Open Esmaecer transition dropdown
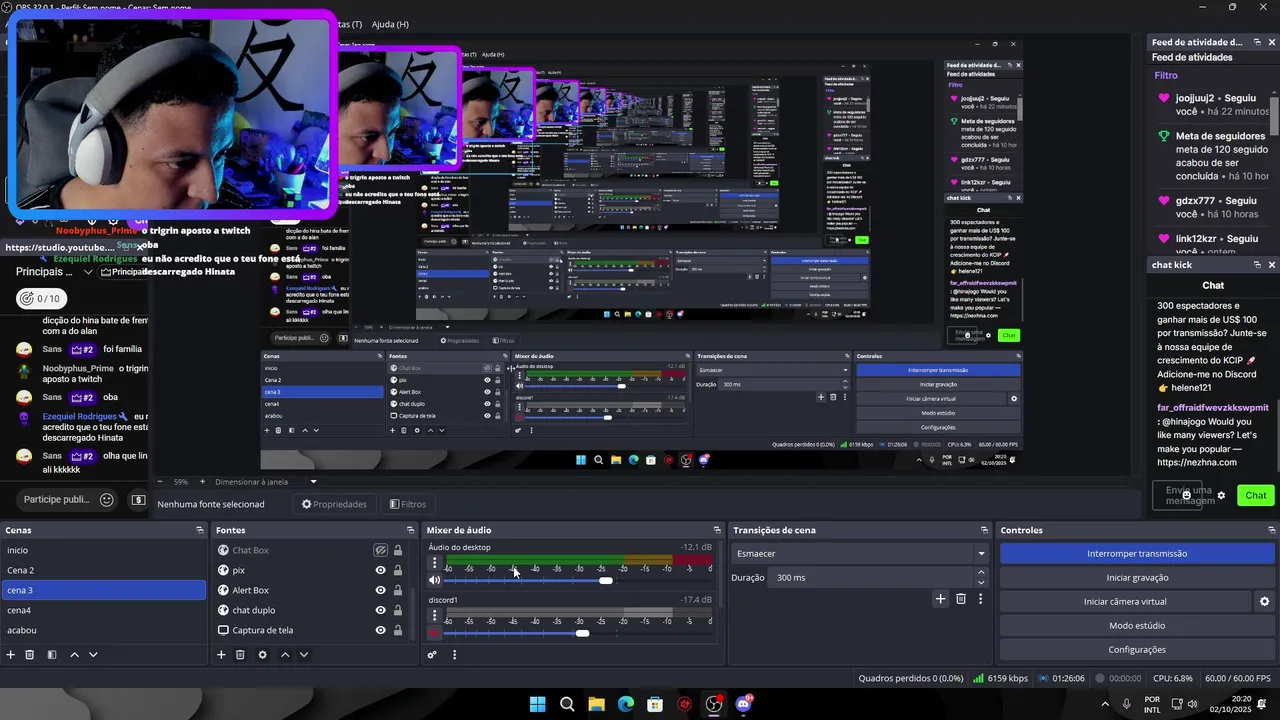 (860, 554)
